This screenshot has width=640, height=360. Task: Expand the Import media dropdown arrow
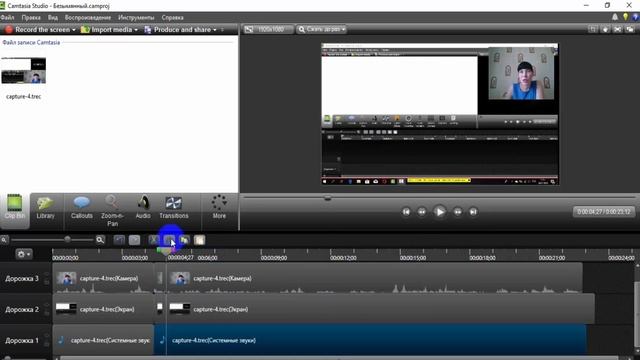coord(136,30)
